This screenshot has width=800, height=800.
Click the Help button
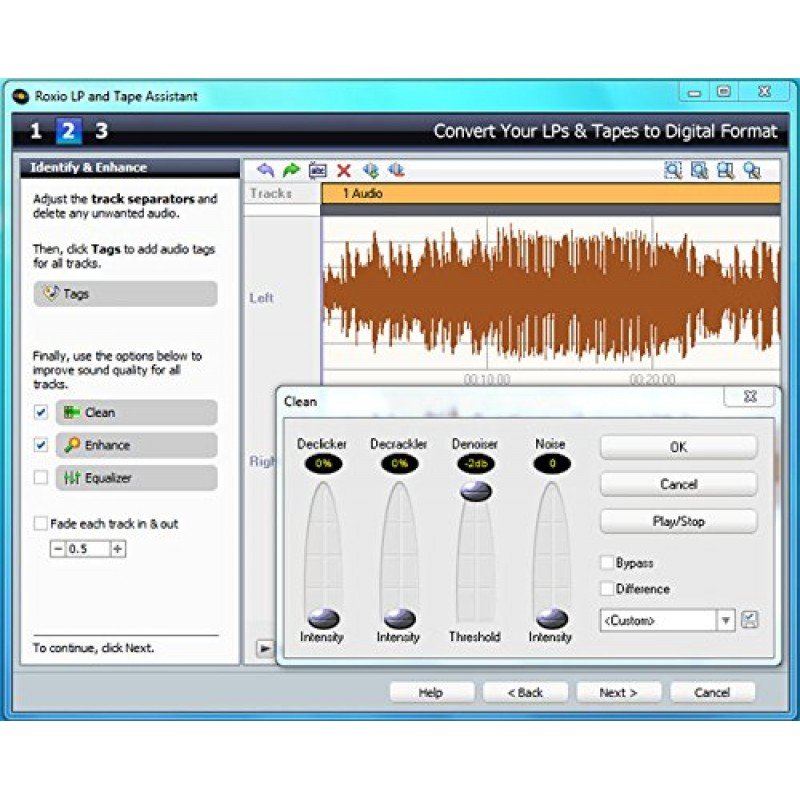point(431,692)
